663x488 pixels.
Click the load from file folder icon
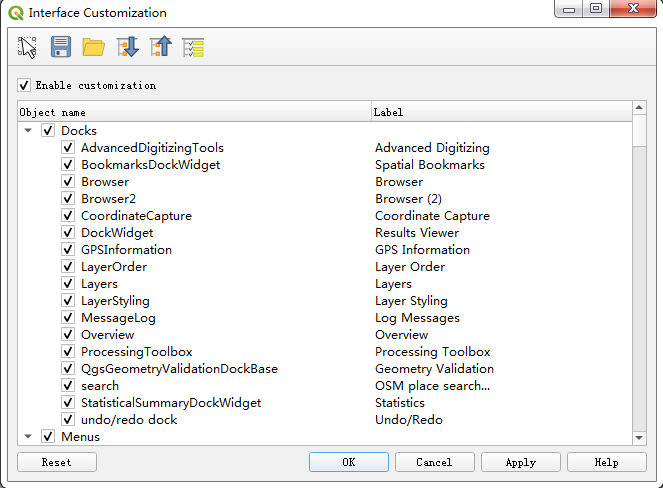(94, 47)
